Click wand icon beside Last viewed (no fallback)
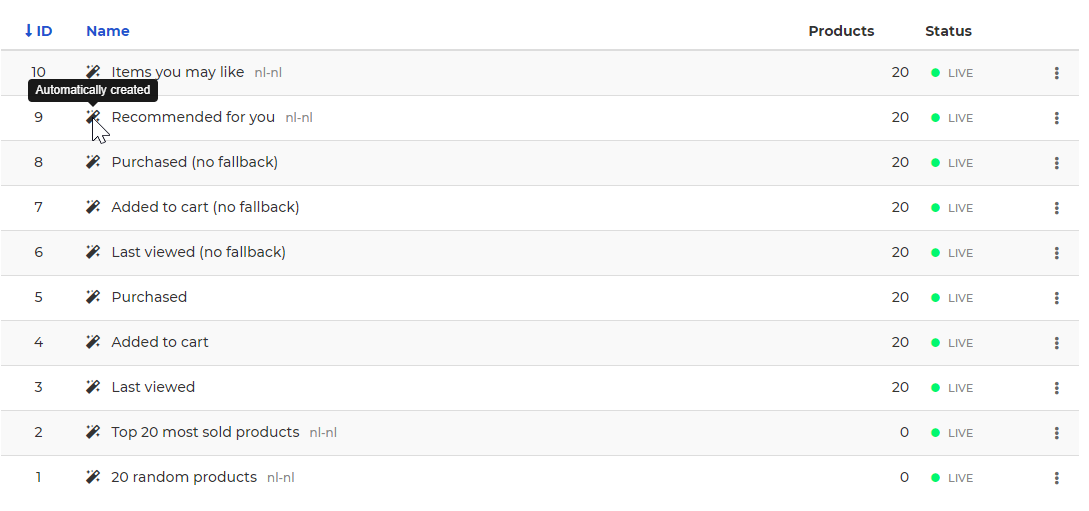 point(93,252)
